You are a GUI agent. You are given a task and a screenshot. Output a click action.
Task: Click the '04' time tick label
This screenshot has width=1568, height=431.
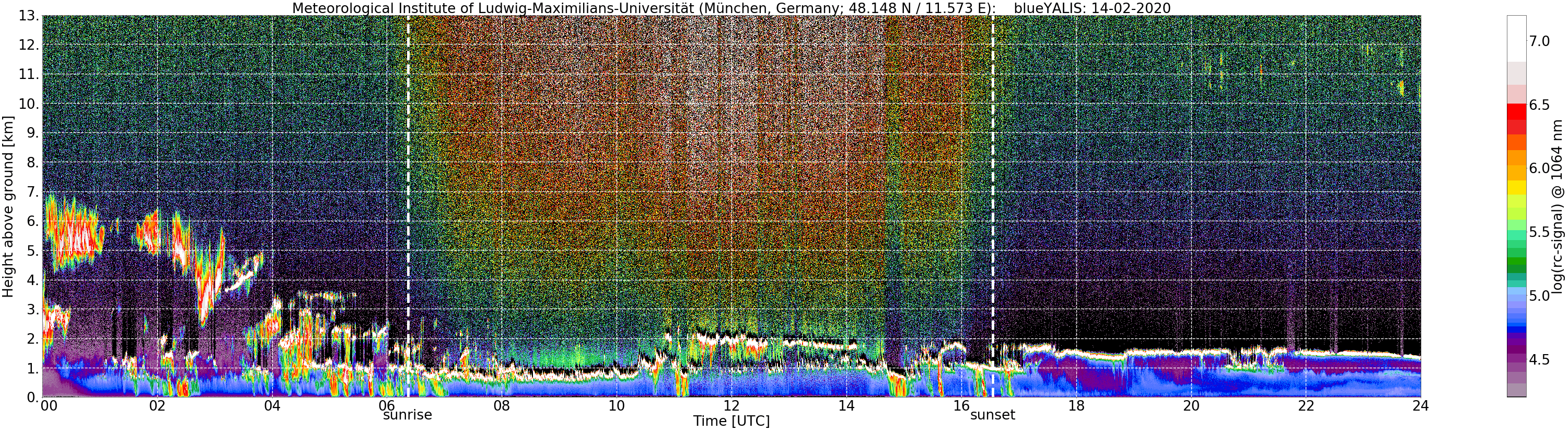272,405
